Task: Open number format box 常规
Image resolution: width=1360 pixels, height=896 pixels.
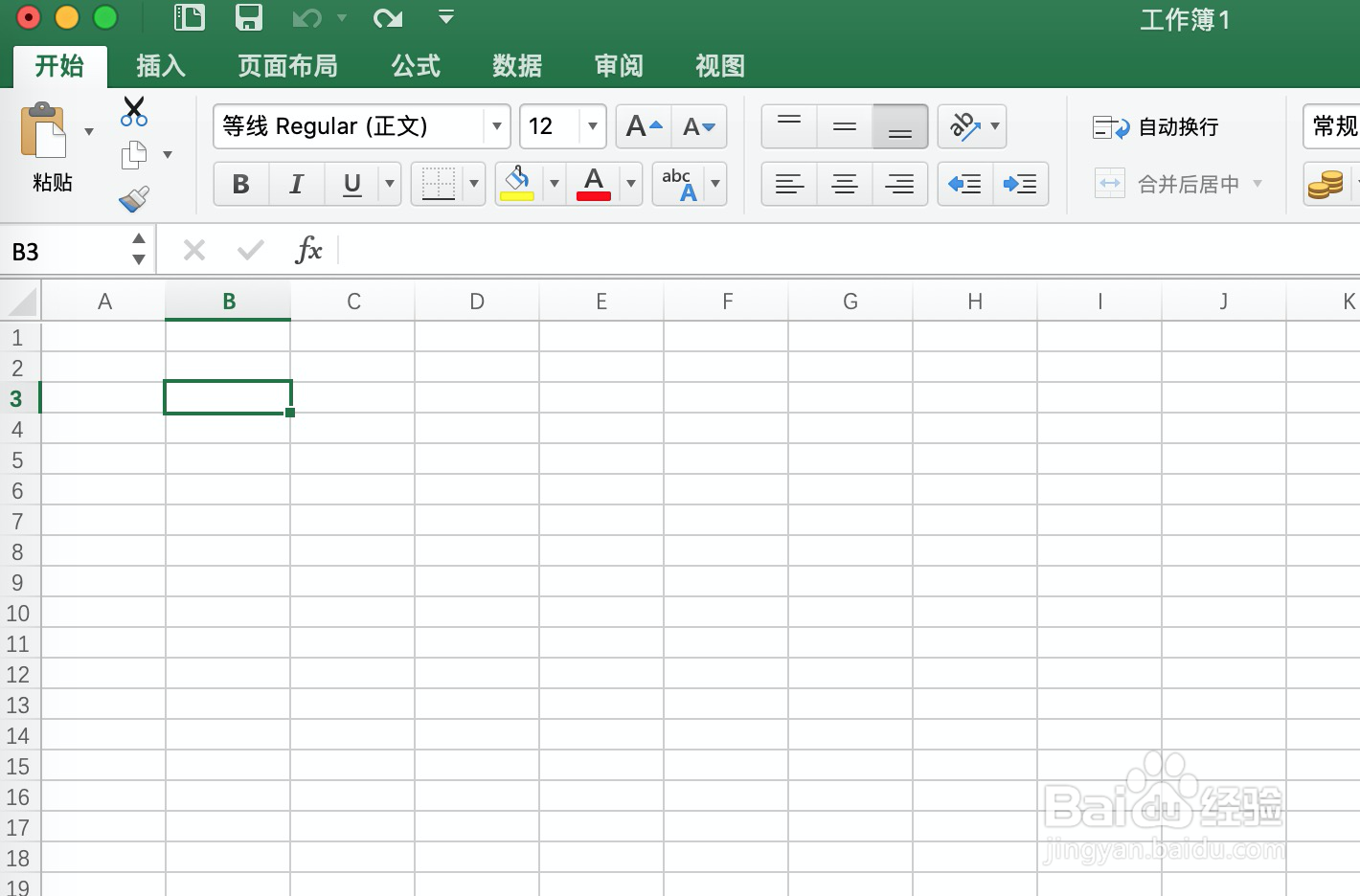Action: click(x=1332, y=126)
